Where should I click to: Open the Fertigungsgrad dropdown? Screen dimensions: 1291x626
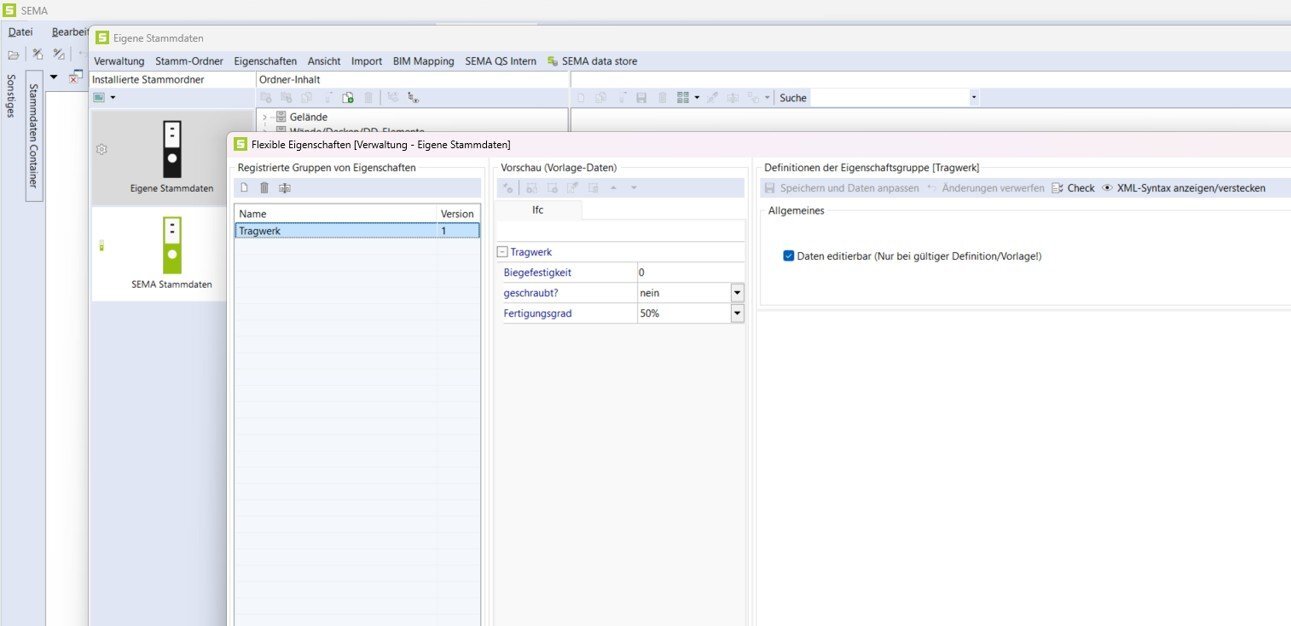pyautogui.click(x=737, y=314)
